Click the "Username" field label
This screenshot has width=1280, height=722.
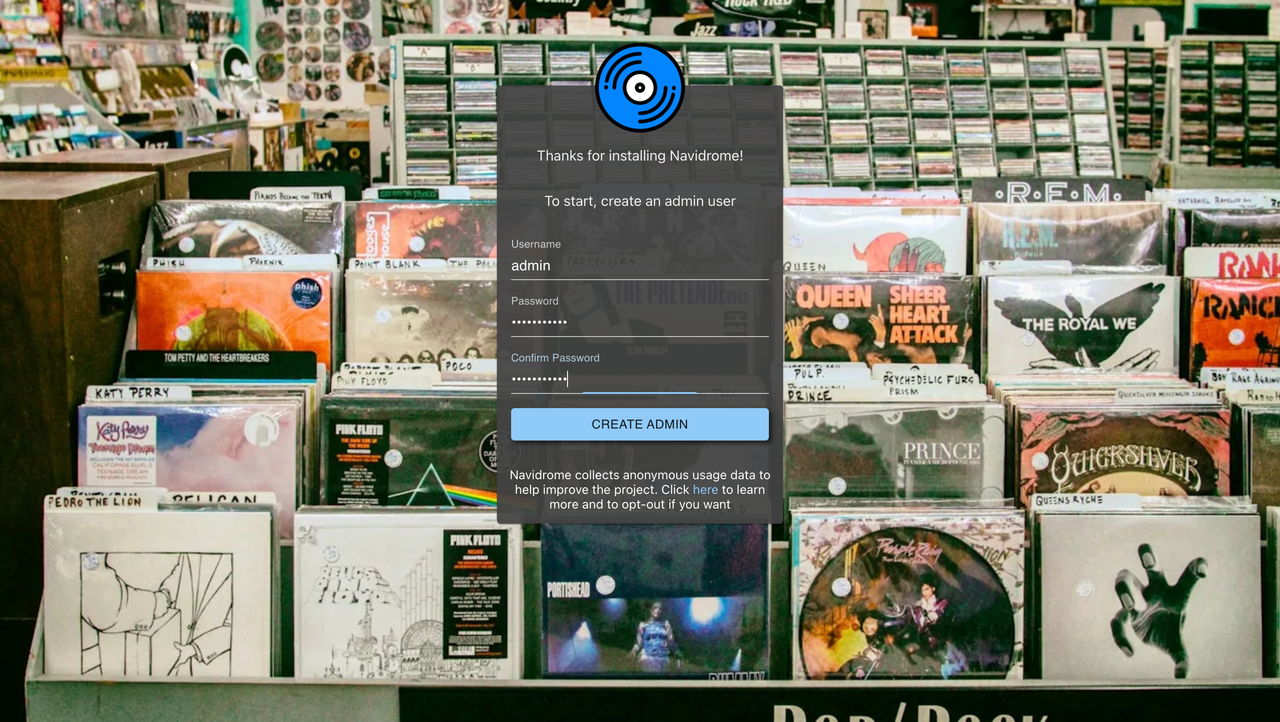tap(536, 244)
